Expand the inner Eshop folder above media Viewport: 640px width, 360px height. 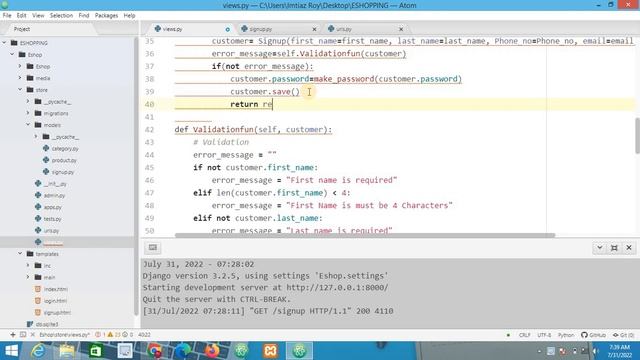point(20,66)
